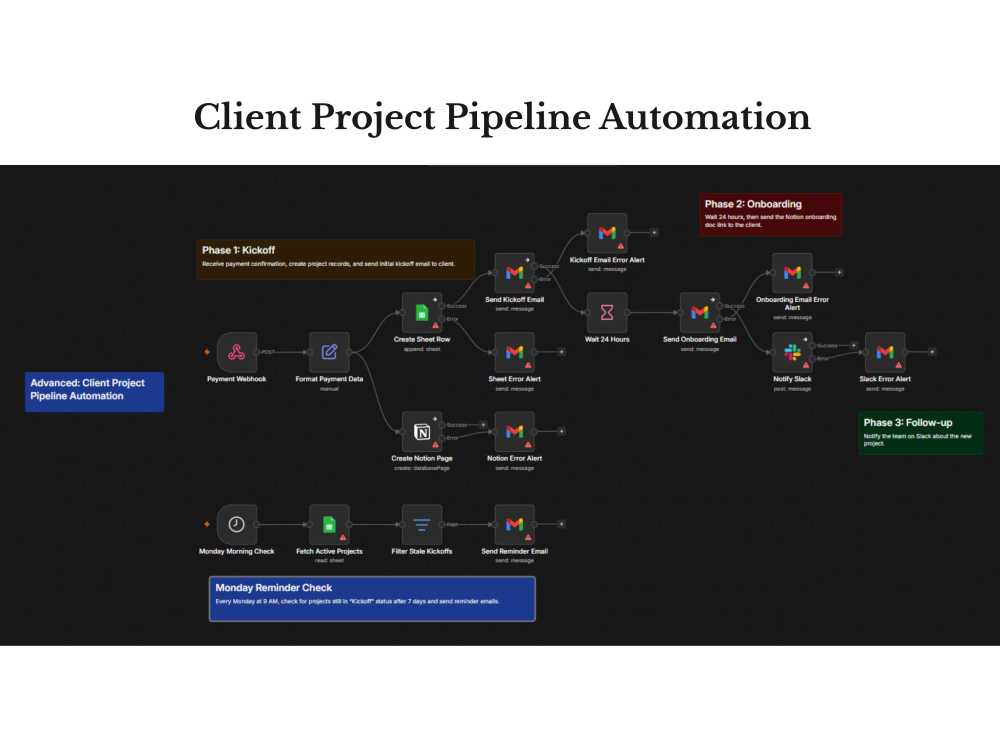Viewport: 1000px width, 750px height.
Task: Click the Filter Stale Kickoffs filter node
Action: [422, 524]
